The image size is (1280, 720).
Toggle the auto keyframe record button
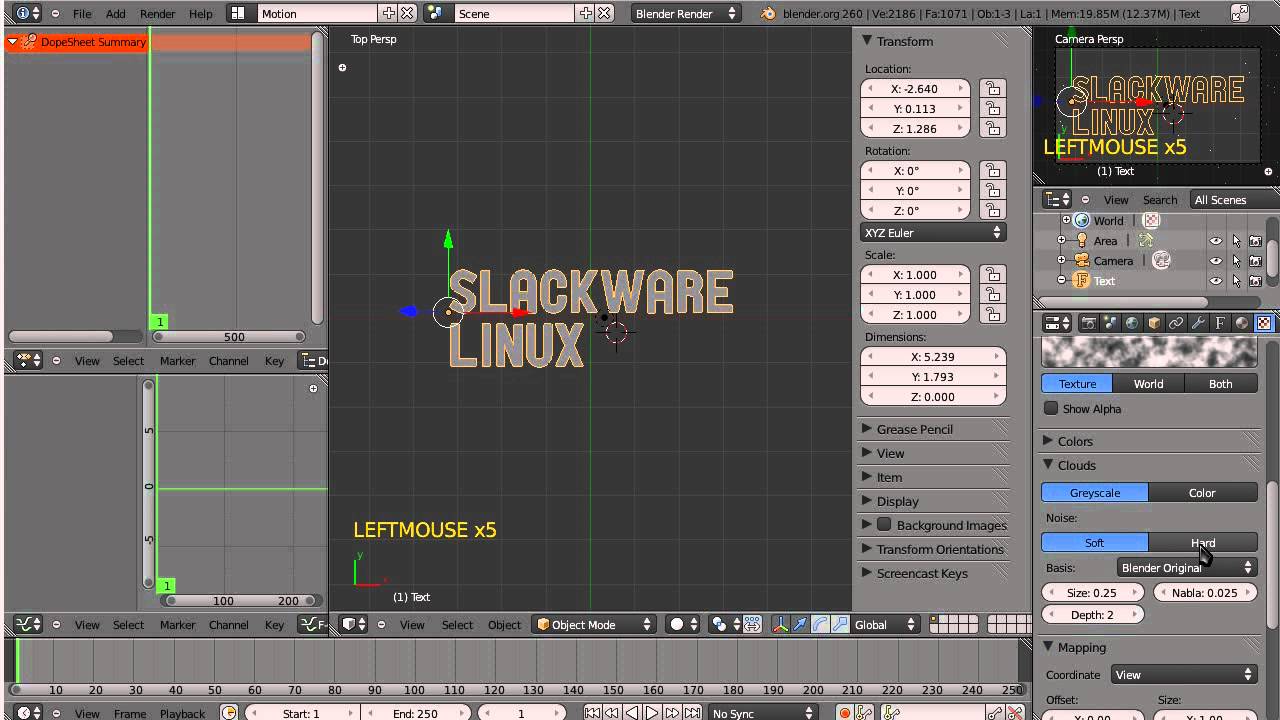(845, 713)
